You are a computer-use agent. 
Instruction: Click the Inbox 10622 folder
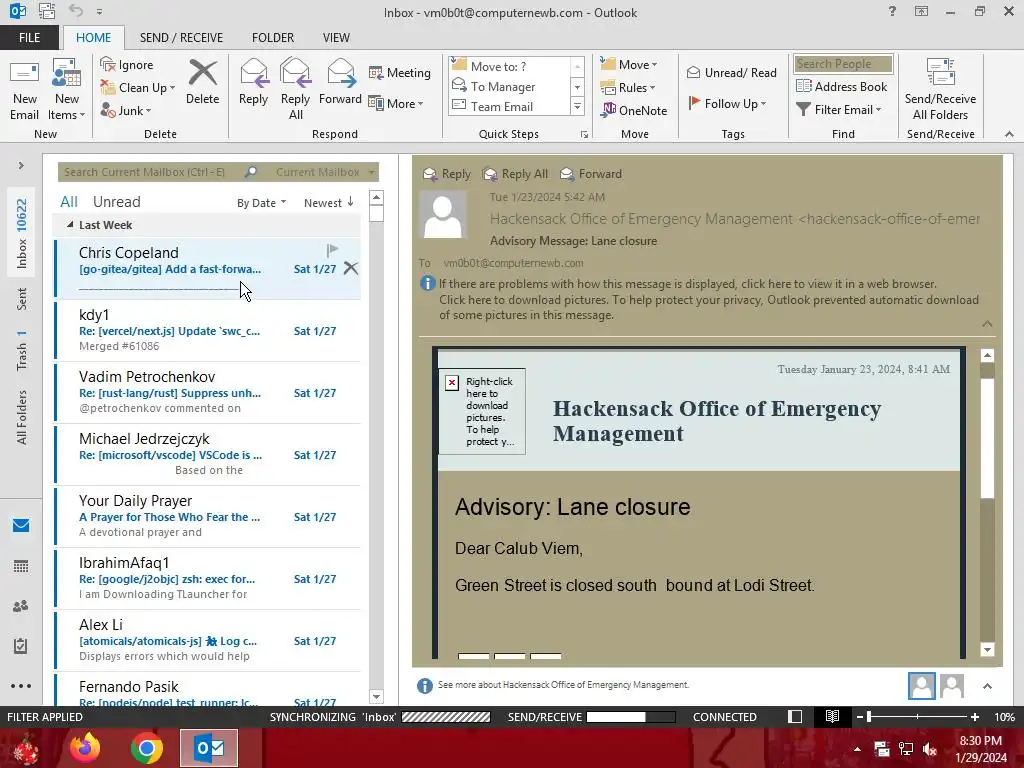point(22,233)
